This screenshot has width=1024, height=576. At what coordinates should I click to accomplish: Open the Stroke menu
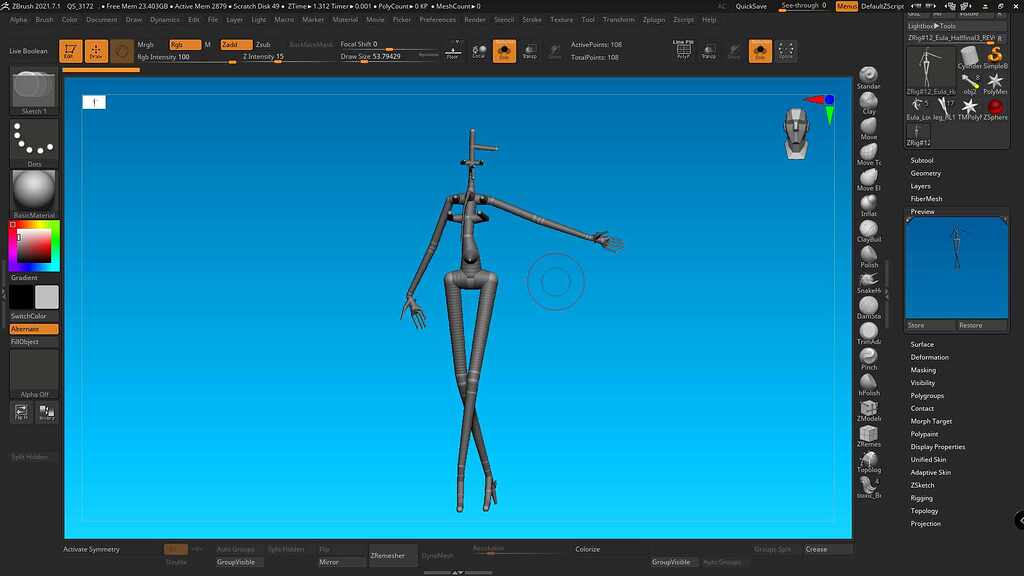(532, 19)
